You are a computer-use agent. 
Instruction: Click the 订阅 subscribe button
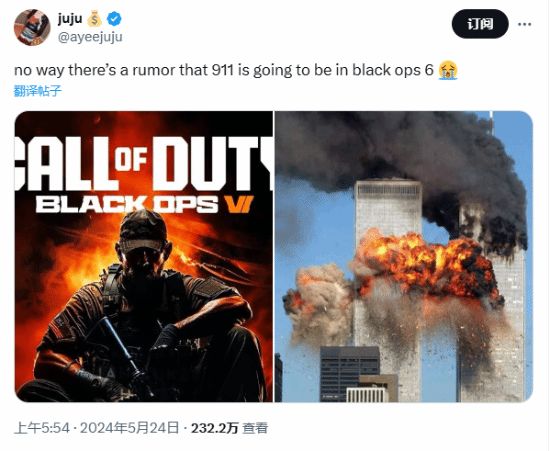coord(480,24)
